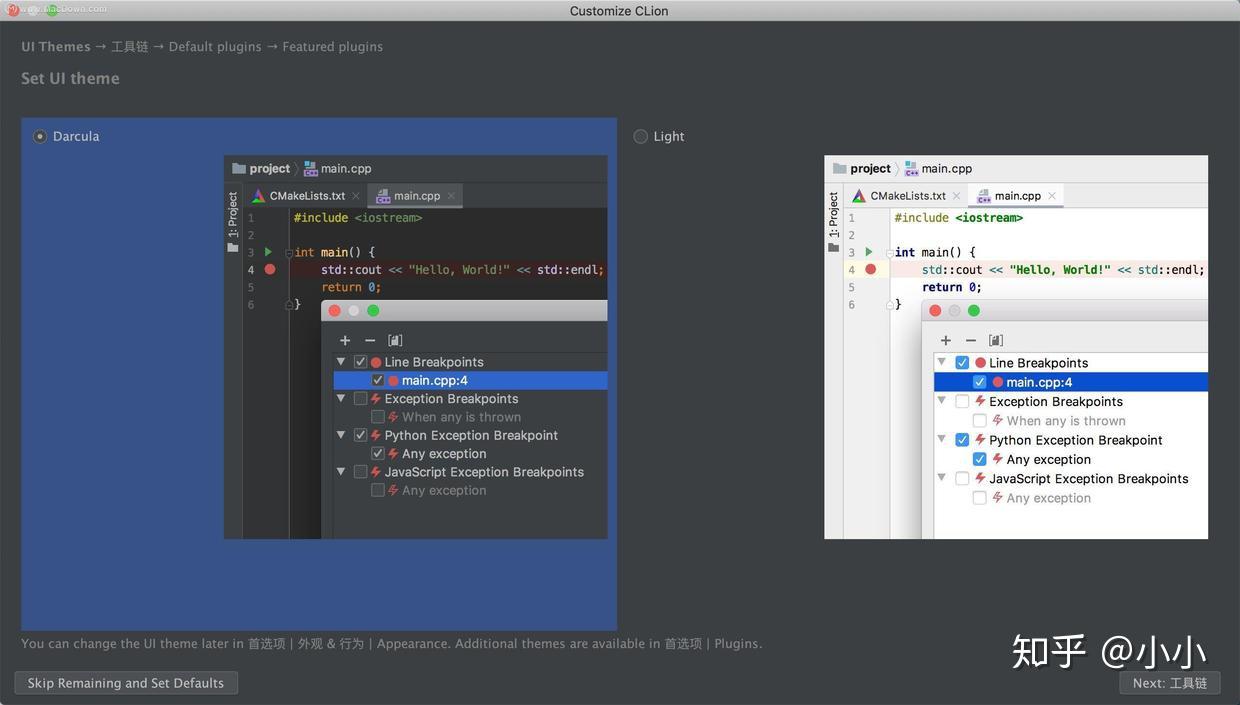
Task: Click the Set UI theme heading
Action: point(70,78)
